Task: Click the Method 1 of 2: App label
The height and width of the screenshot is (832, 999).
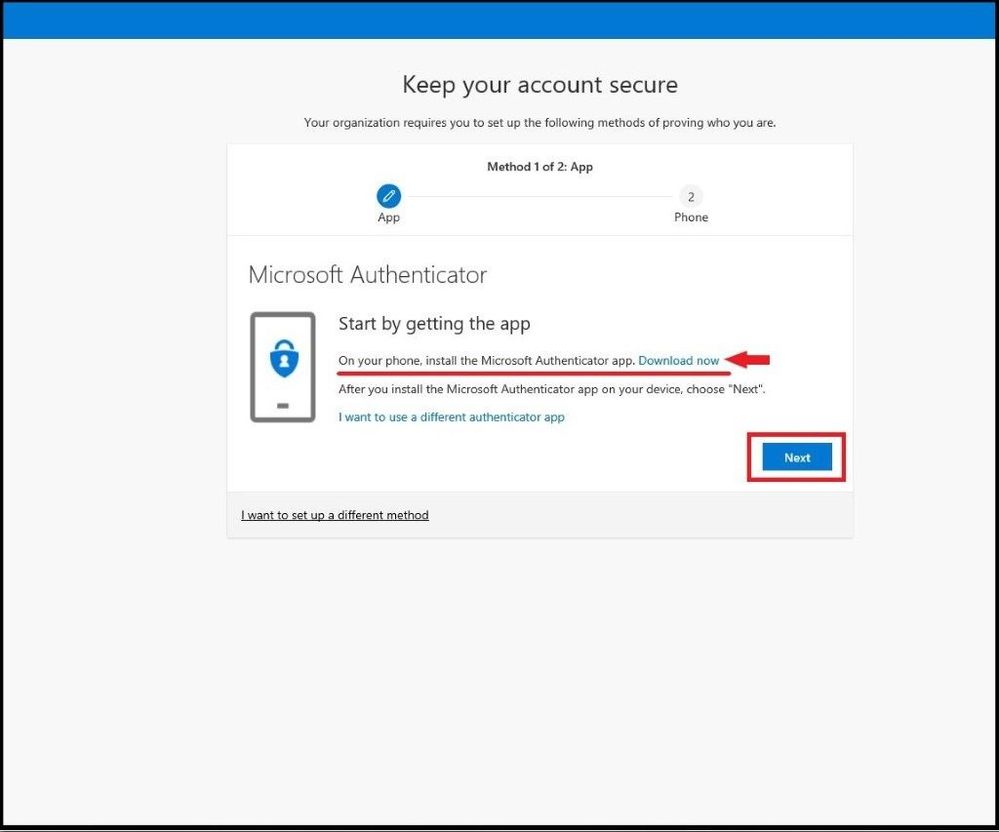Action: click(540, 167)
